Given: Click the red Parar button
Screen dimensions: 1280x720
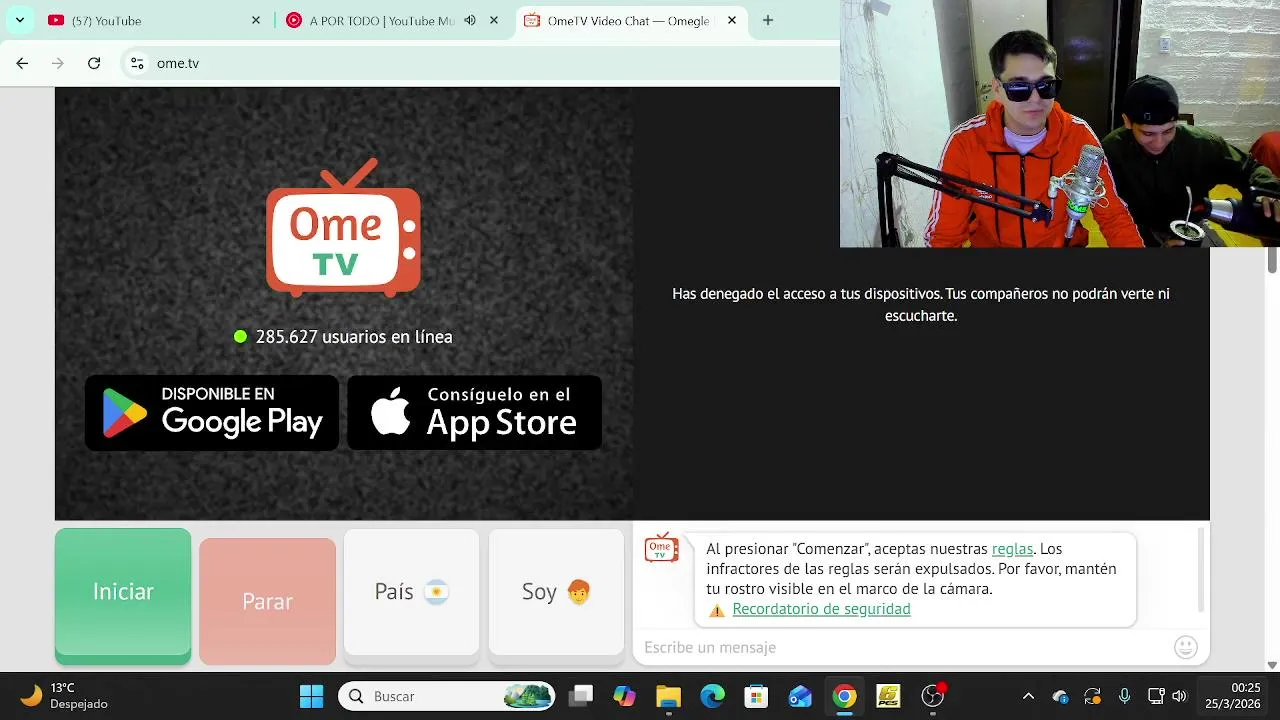Looking at the screenshot, I should tap(267, 601).
